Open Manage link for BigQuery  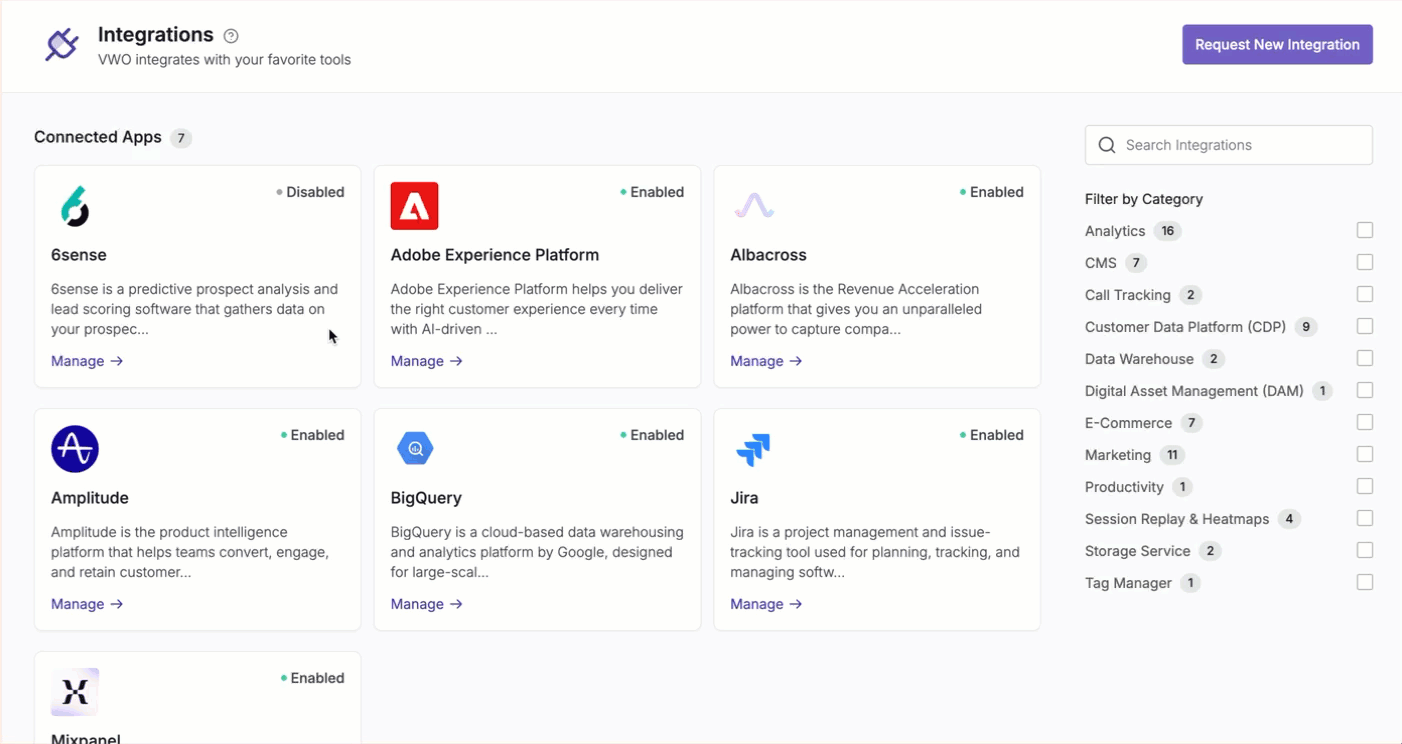click(427, 604)
